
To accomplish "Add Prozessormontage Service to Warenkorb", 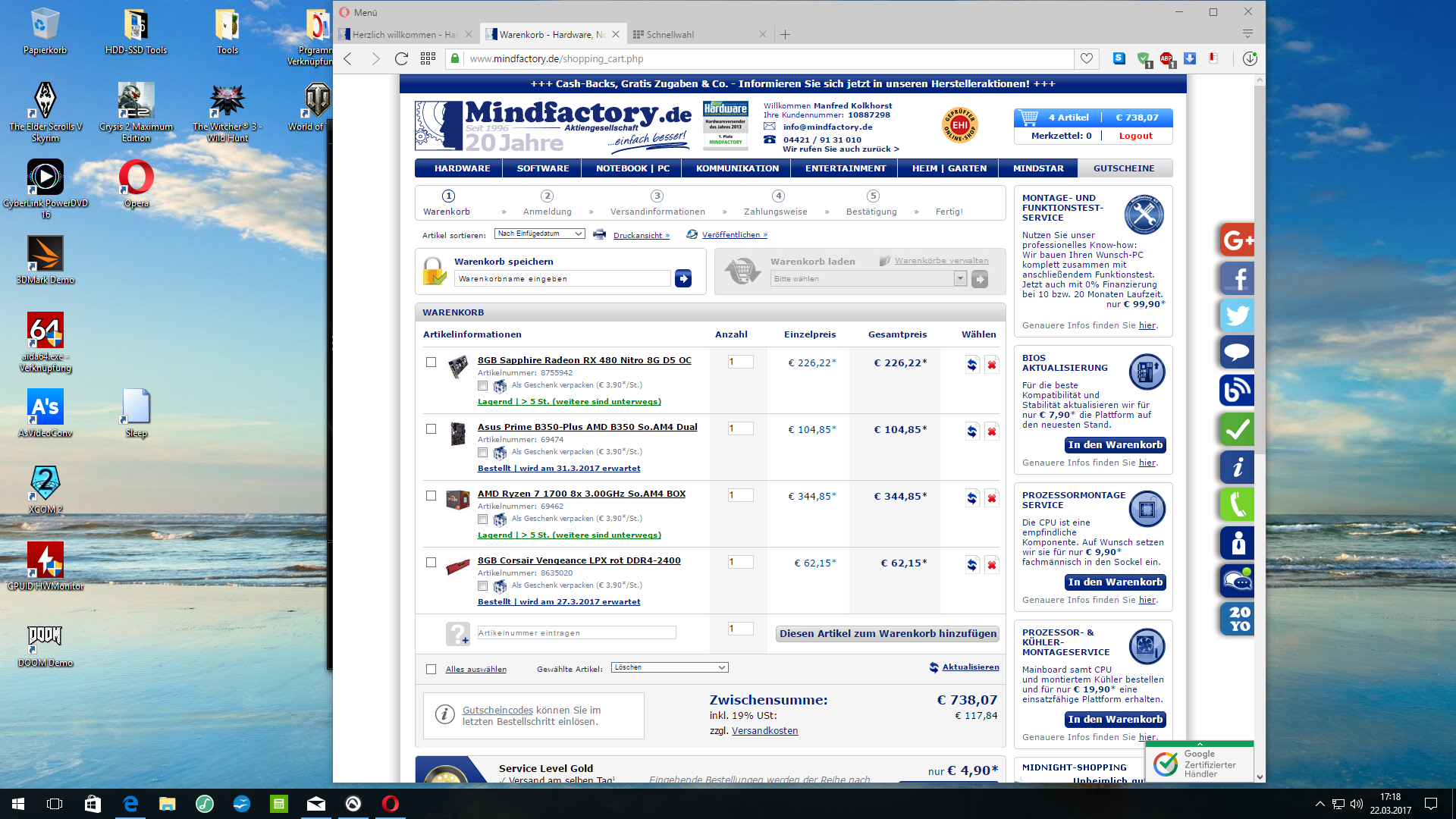I will point(1115,582).
